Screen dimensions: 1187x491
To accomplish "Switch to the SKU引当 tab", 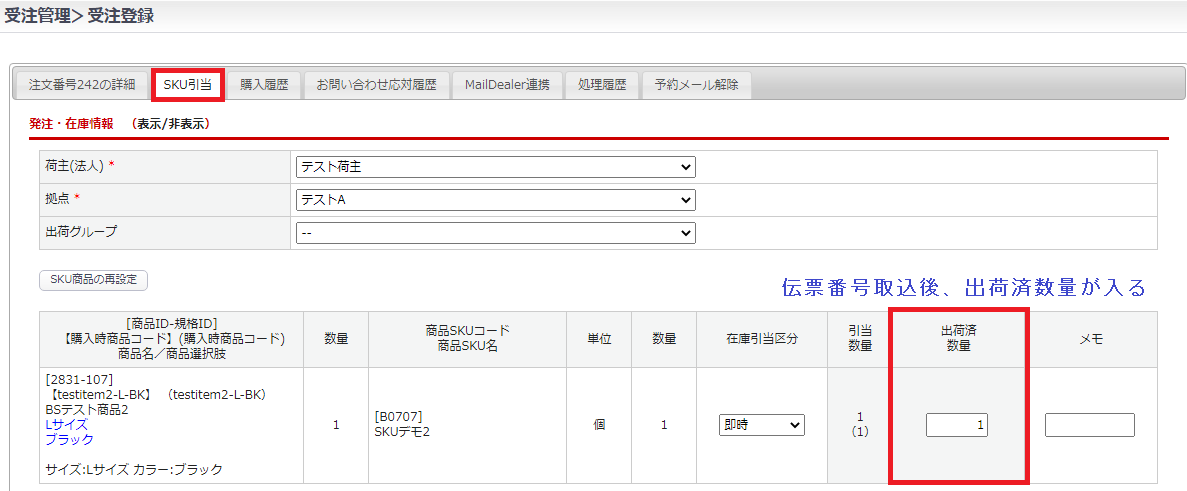I will click(187, 85).
